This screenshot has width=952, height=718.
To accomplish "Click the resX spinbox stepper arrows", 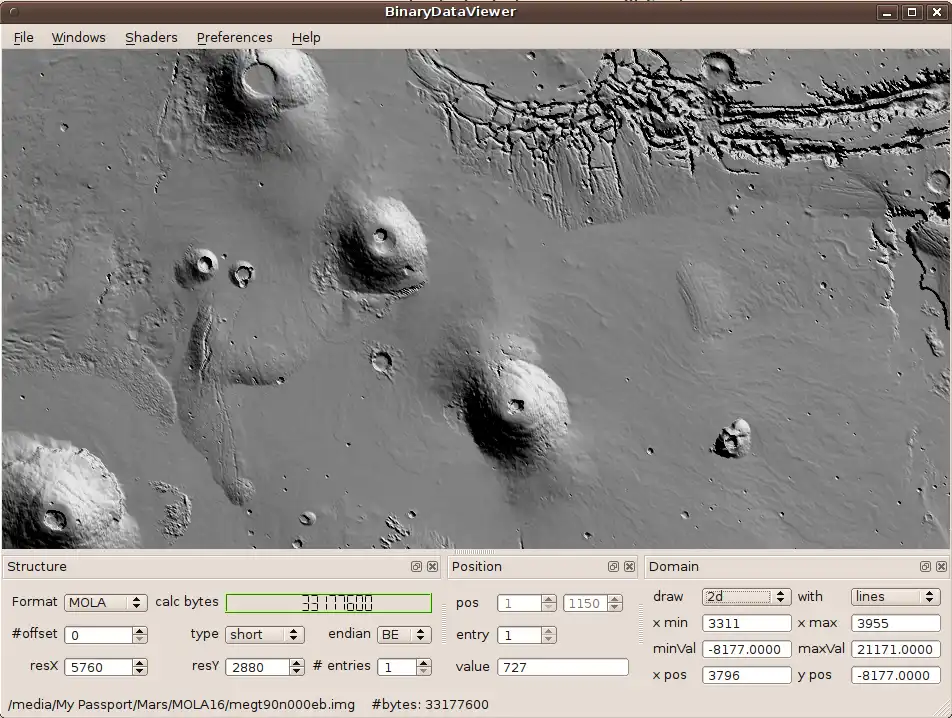I will [140, 667].
